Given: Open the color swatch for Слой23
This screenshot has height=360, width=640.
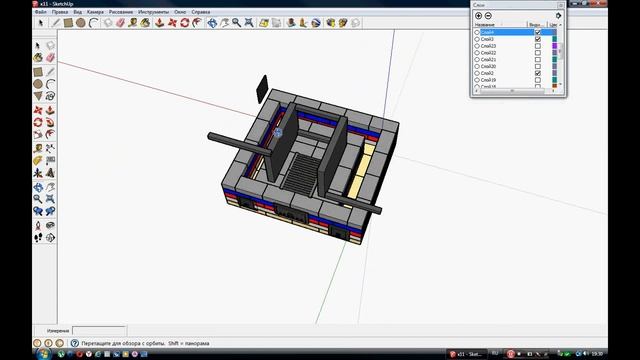Looking at the screenshot, I should pos(554,46).
